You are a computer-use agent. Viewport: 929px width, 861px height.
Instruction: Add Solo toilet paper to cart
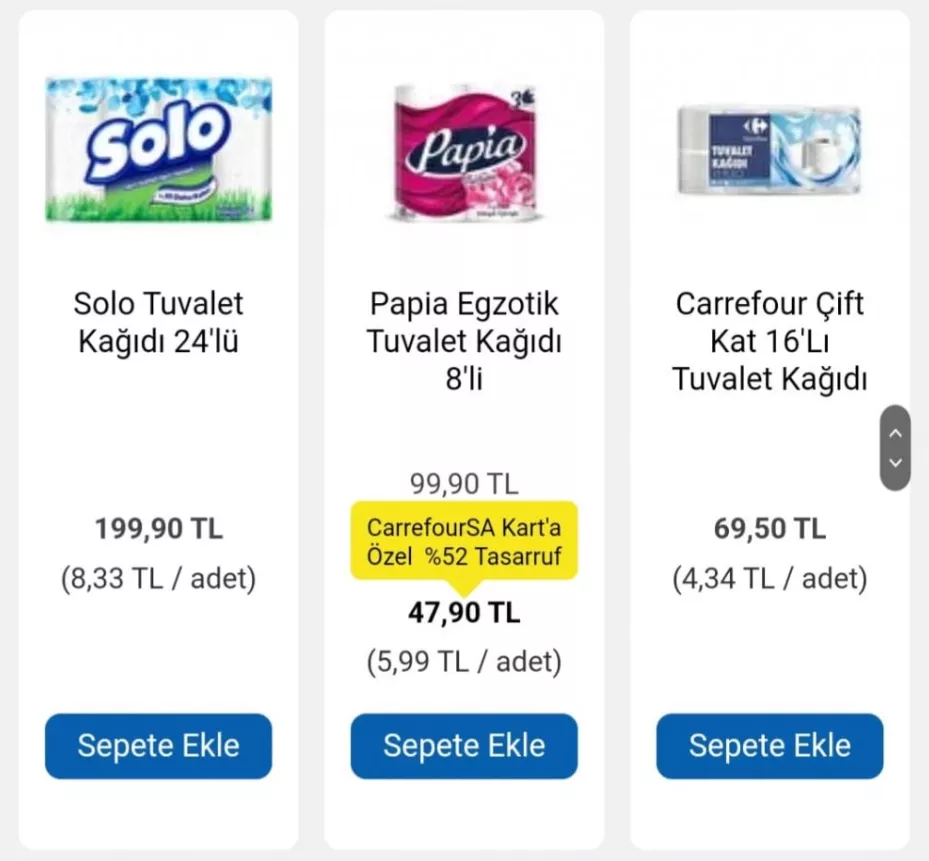click(158, 746)
